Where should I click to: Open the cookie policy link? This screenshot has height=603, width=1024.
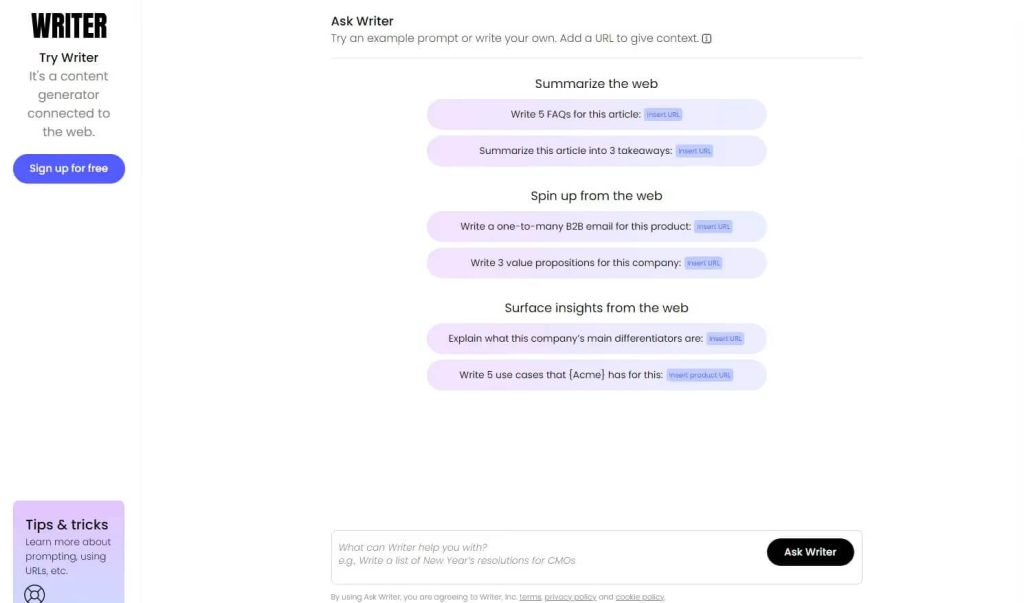click(x=639, y=596)
